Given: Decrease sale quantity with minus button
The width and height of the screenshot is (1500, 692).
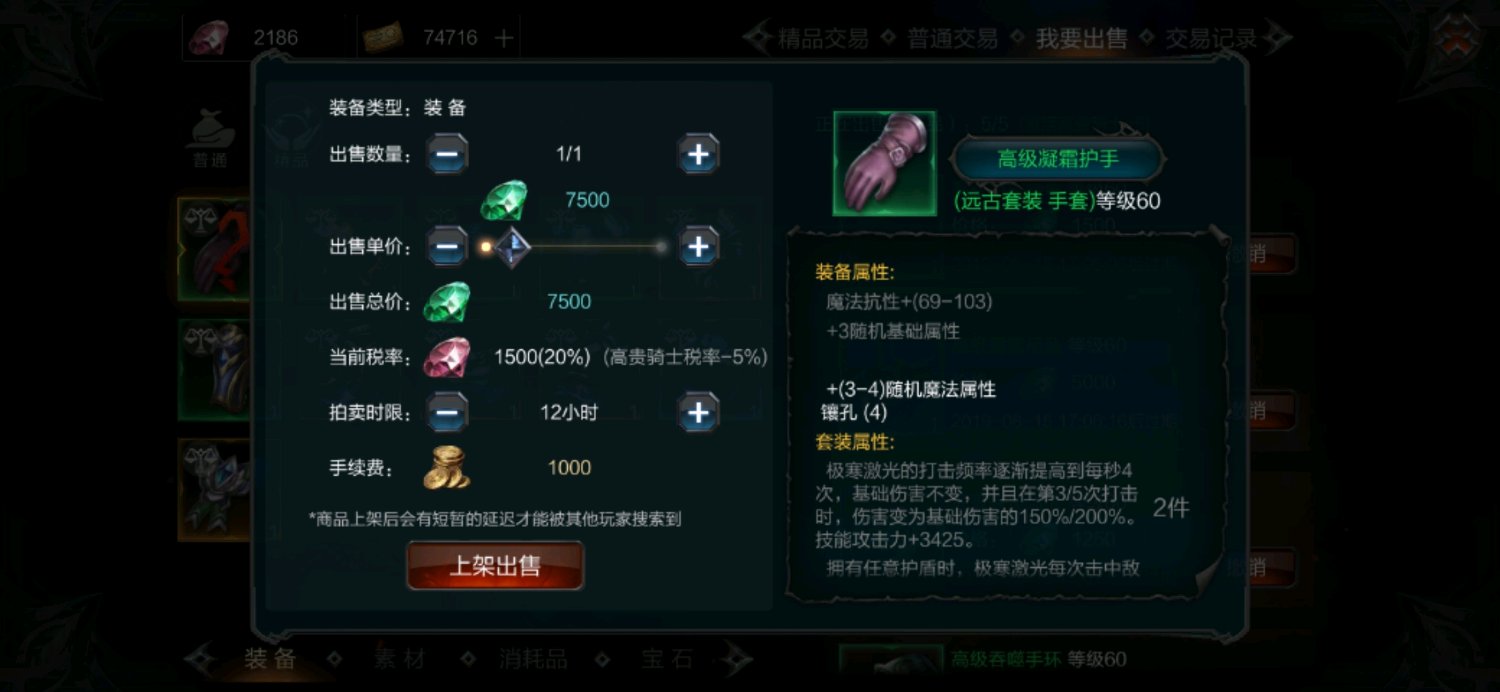Looking at the screenshot, I should tap(448, 155).
